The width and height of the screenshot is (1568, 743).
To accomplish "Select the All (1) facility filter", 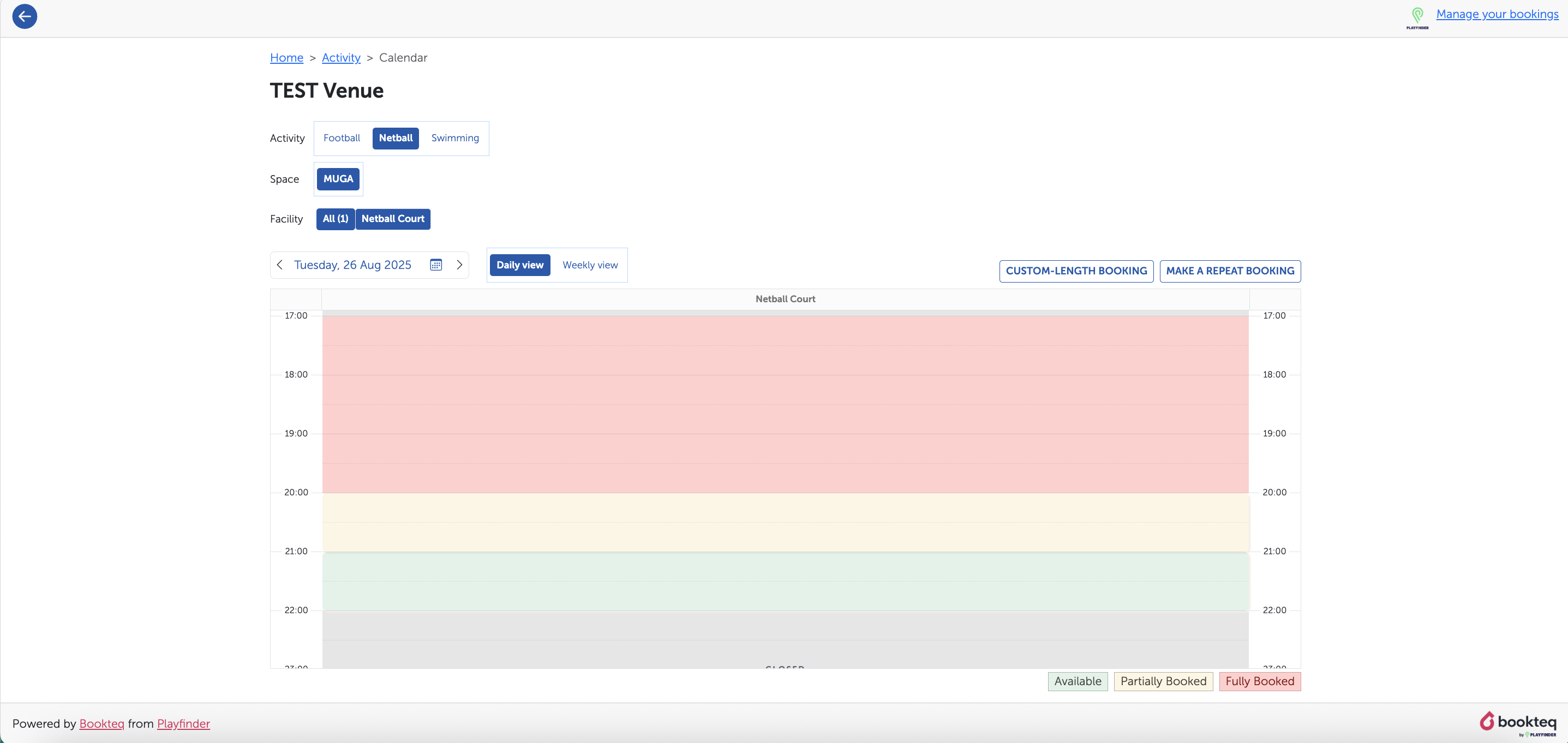I will [x=336, y=219].
